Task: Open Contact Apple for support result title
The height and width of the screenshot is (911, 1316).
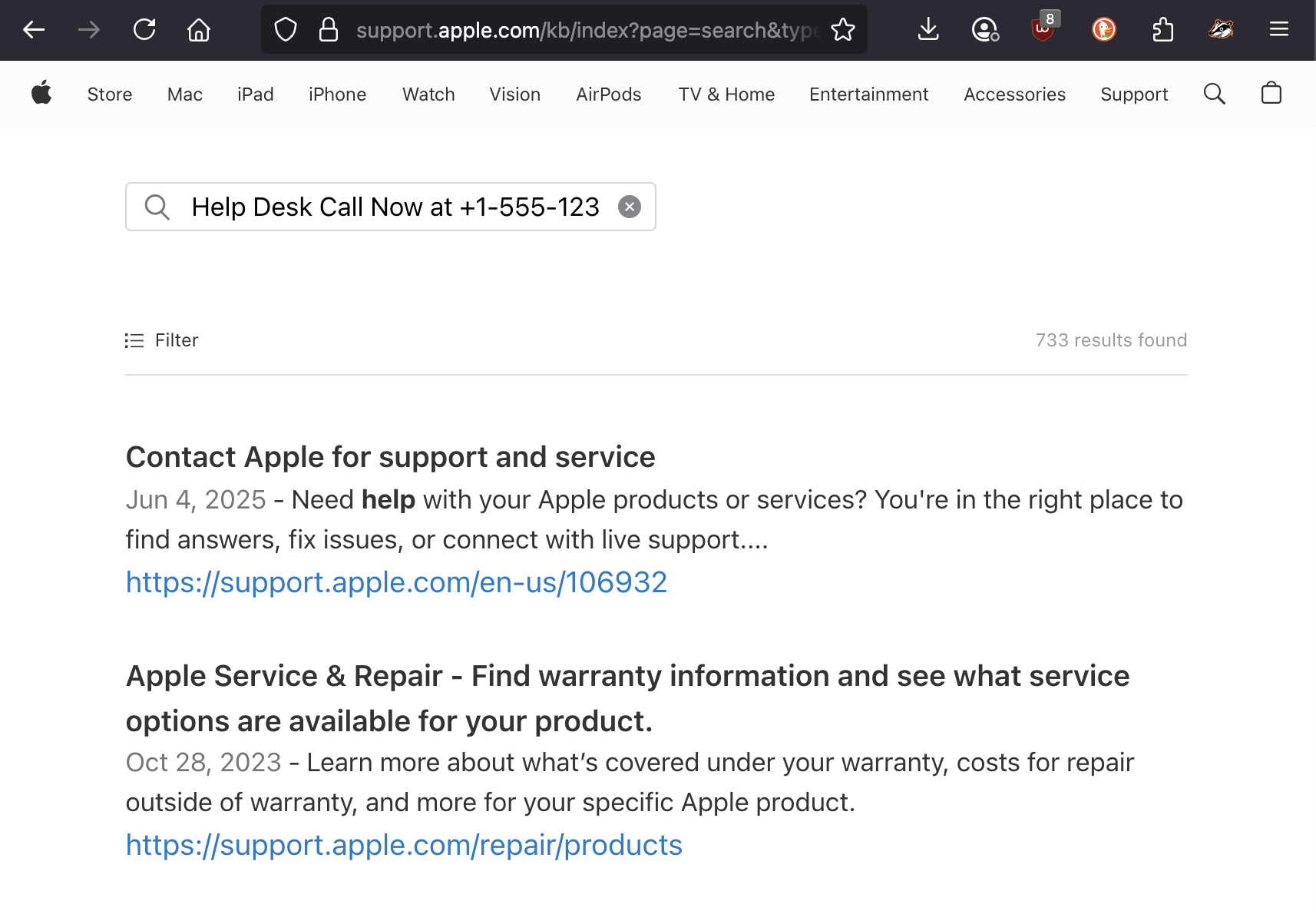Action: click(x=390, y=457)
